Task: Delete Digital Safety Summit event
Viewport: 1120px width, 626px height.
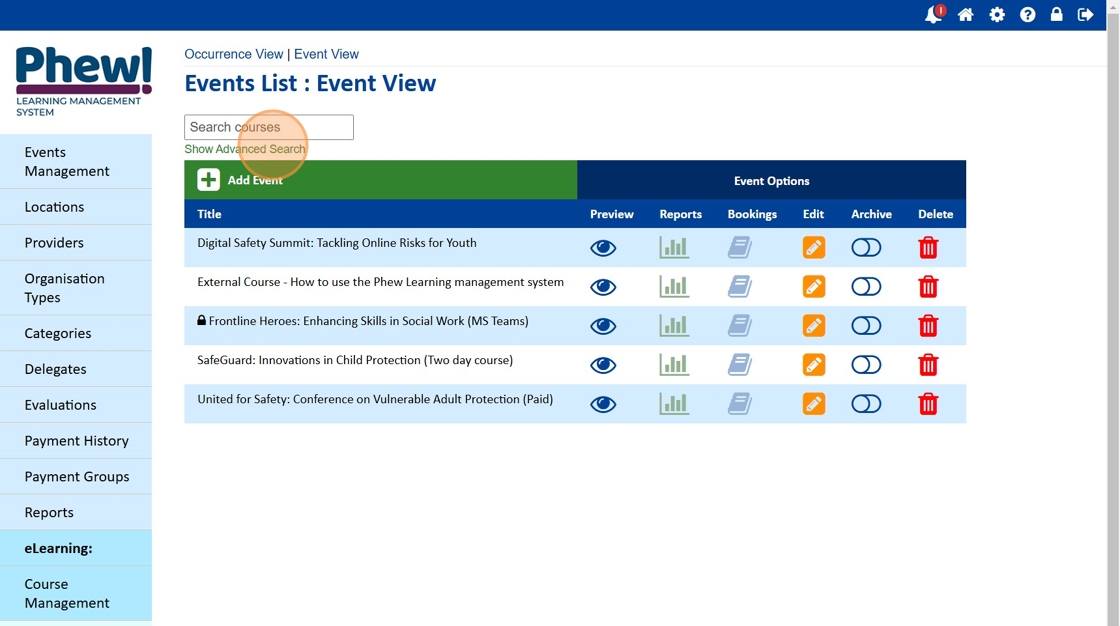Action: pos(928,247)
